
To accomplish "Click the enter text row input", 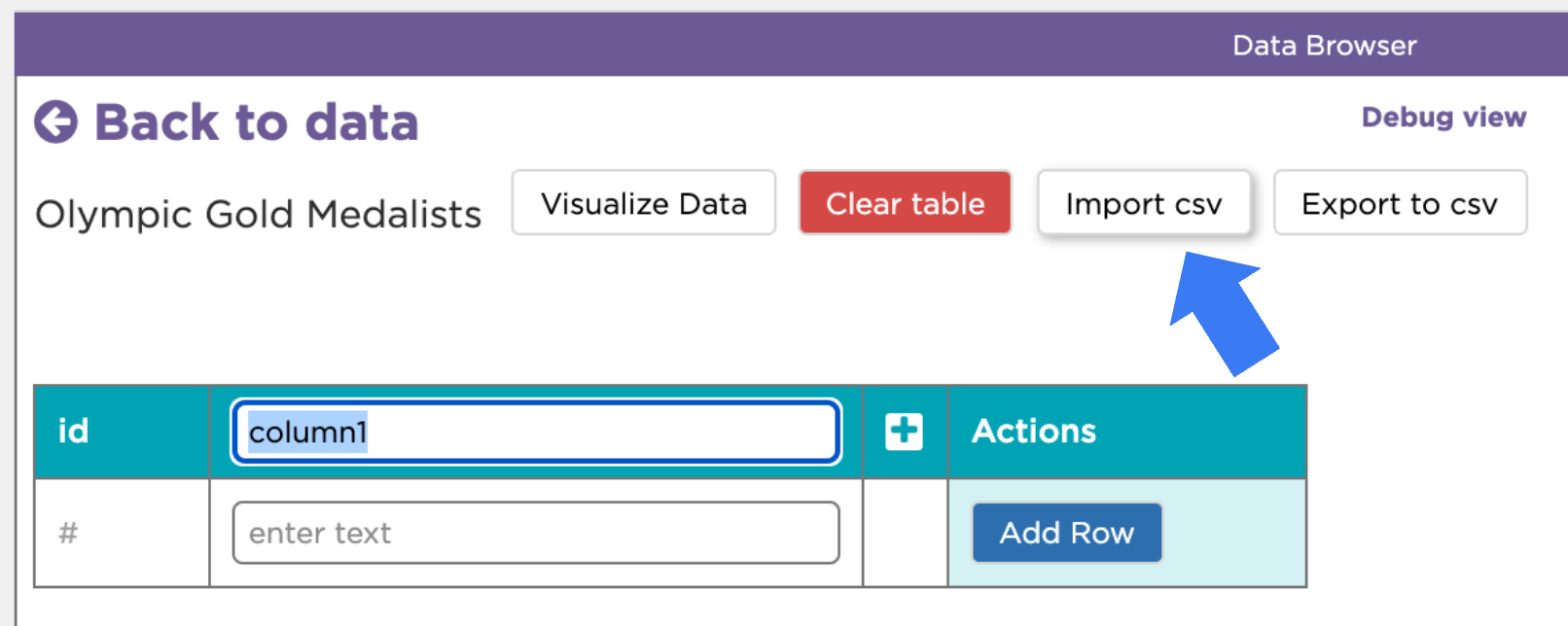I will [536, 533].
